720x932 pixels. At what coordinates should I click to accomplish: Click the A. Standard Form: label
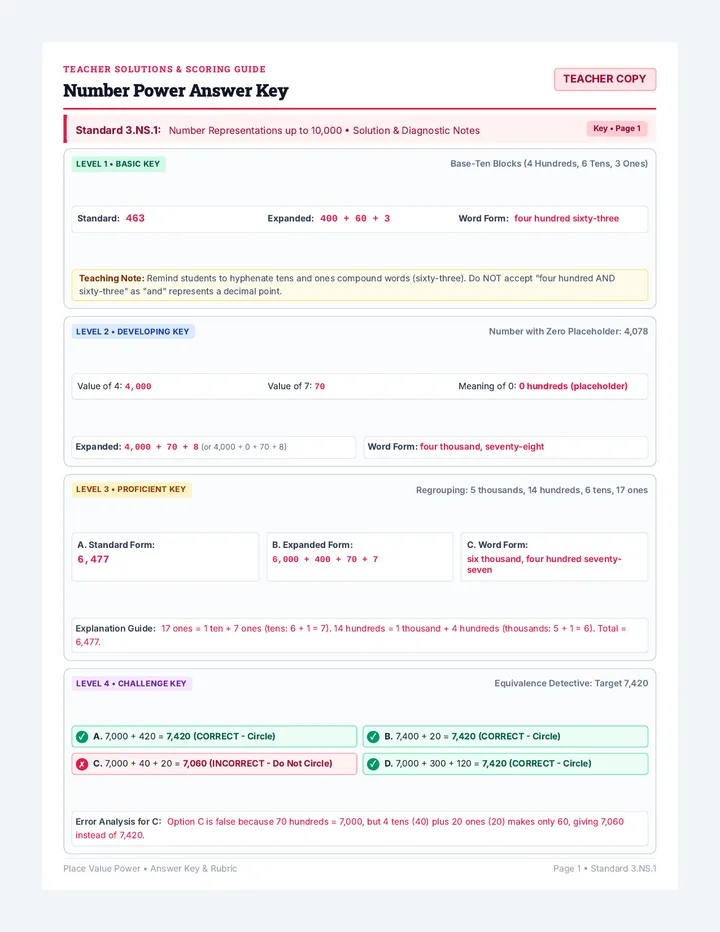coord(116,544)
